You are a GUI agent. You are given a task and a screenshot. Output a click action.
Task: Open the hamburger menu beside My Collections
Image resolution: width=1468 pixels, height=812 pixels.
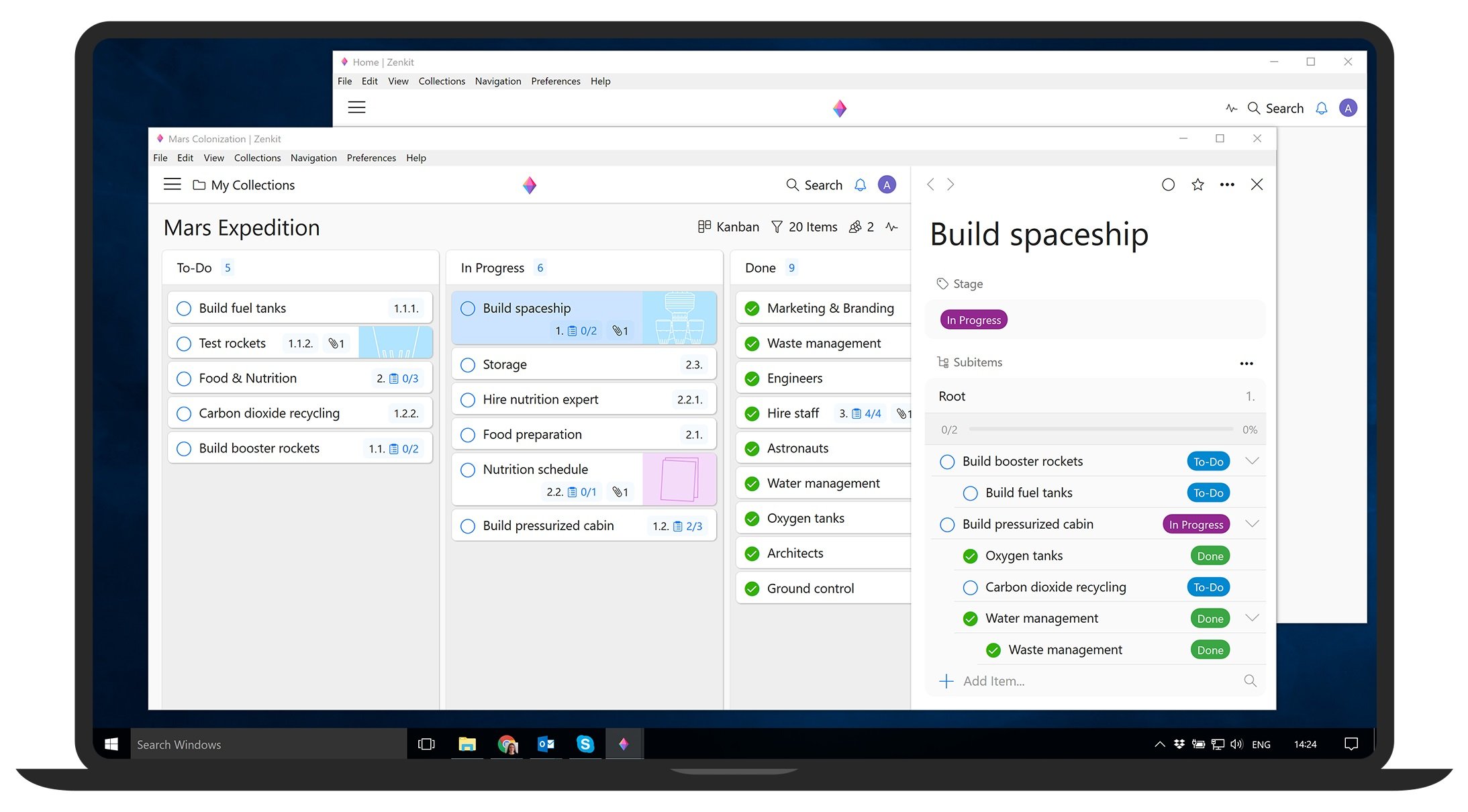172,185
